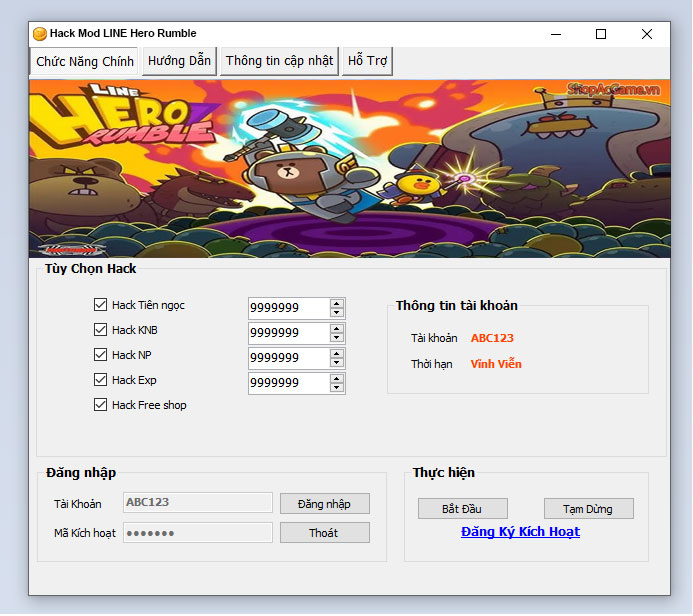Increase Hack Exp value with up arrow
Screen dimensions: 693x616
pos(337,379)
